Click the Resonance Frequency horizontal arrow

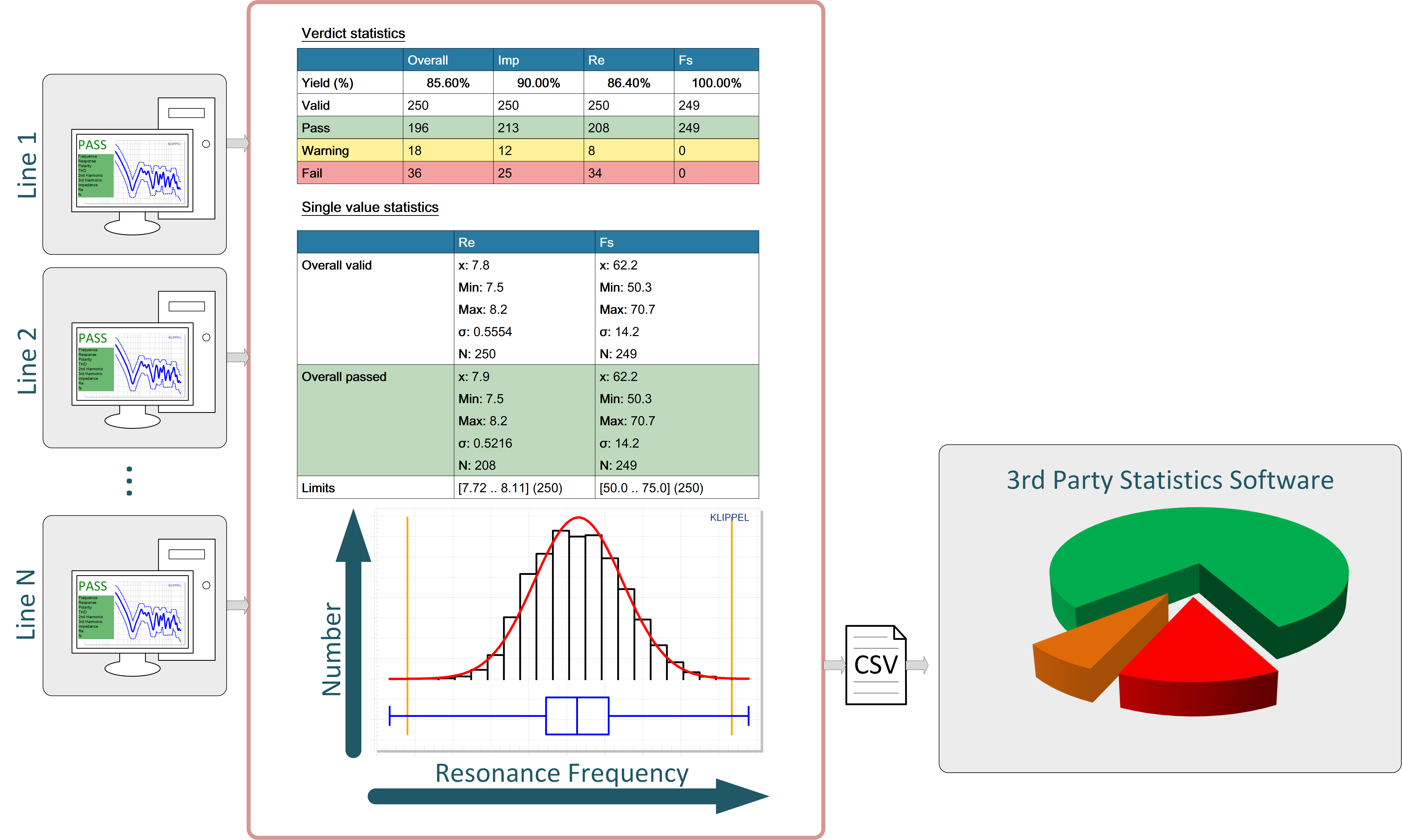coord(566,796)
